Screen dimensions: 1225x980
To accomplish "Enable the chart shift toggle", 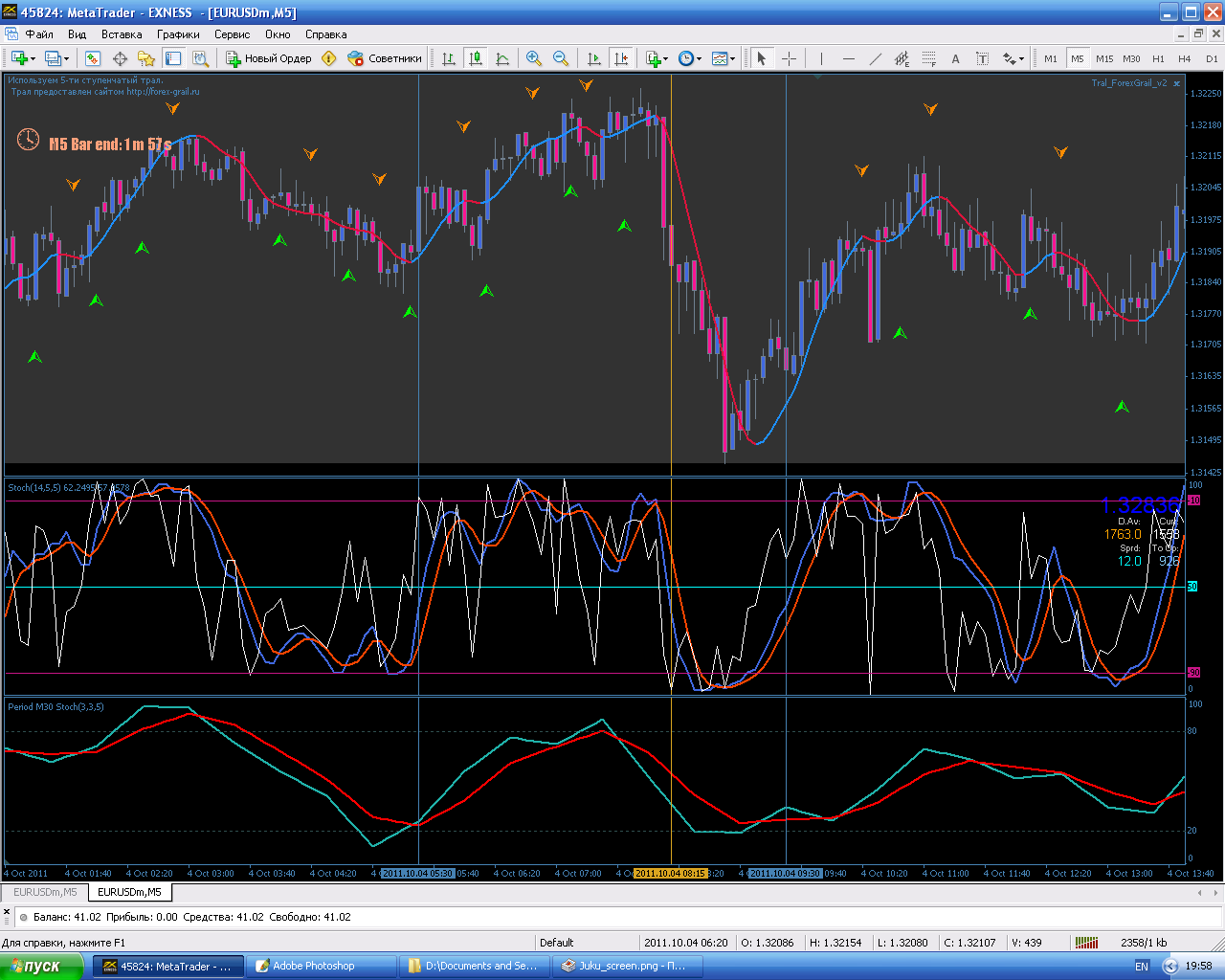I will tap(621, 58).
